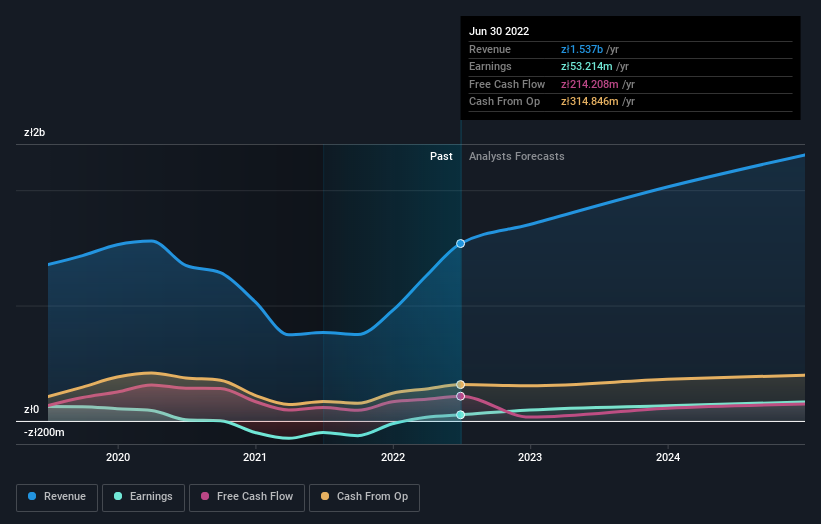Select the 2024 x-axis label
Screen dimensions: 821x524
coord(668,458)
